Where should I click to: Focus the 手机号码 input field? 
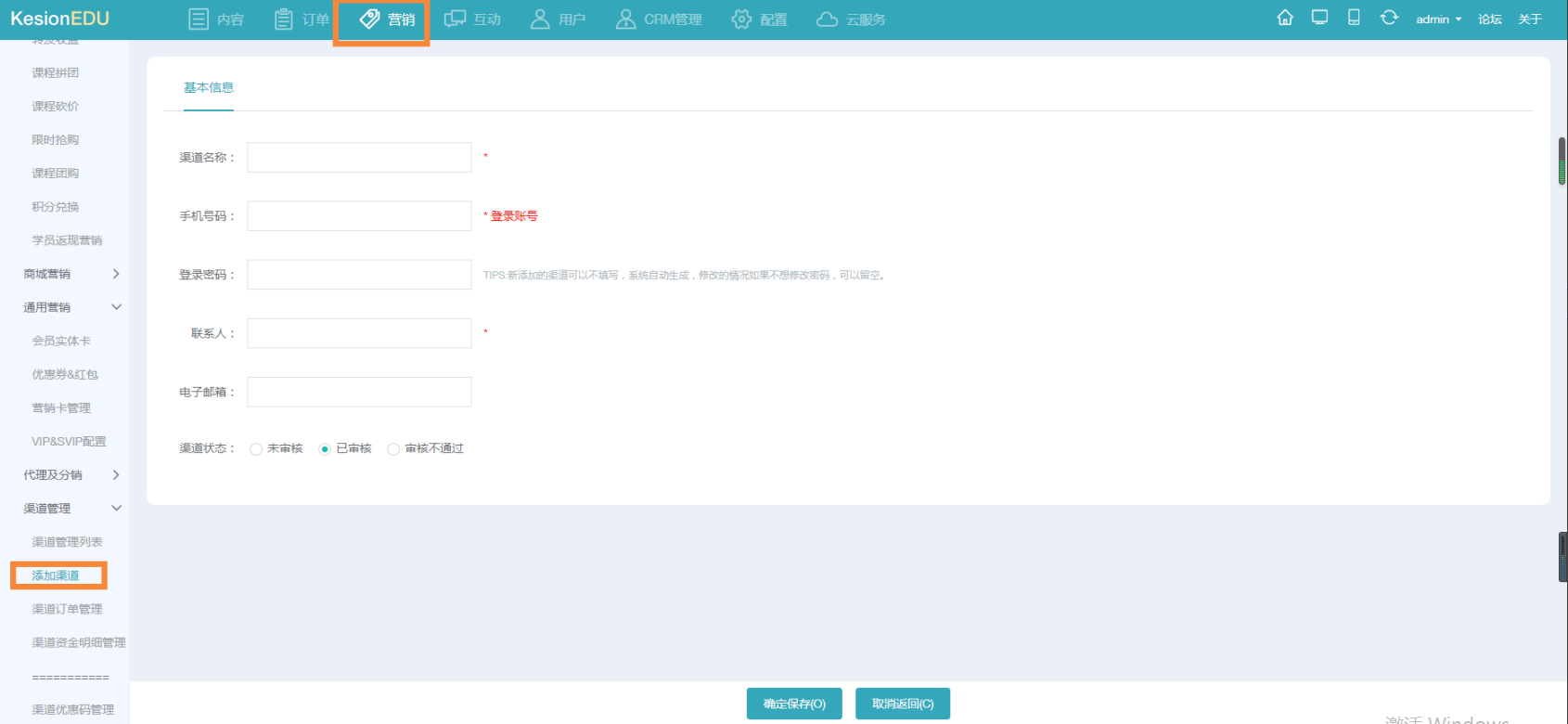point(359,216)
